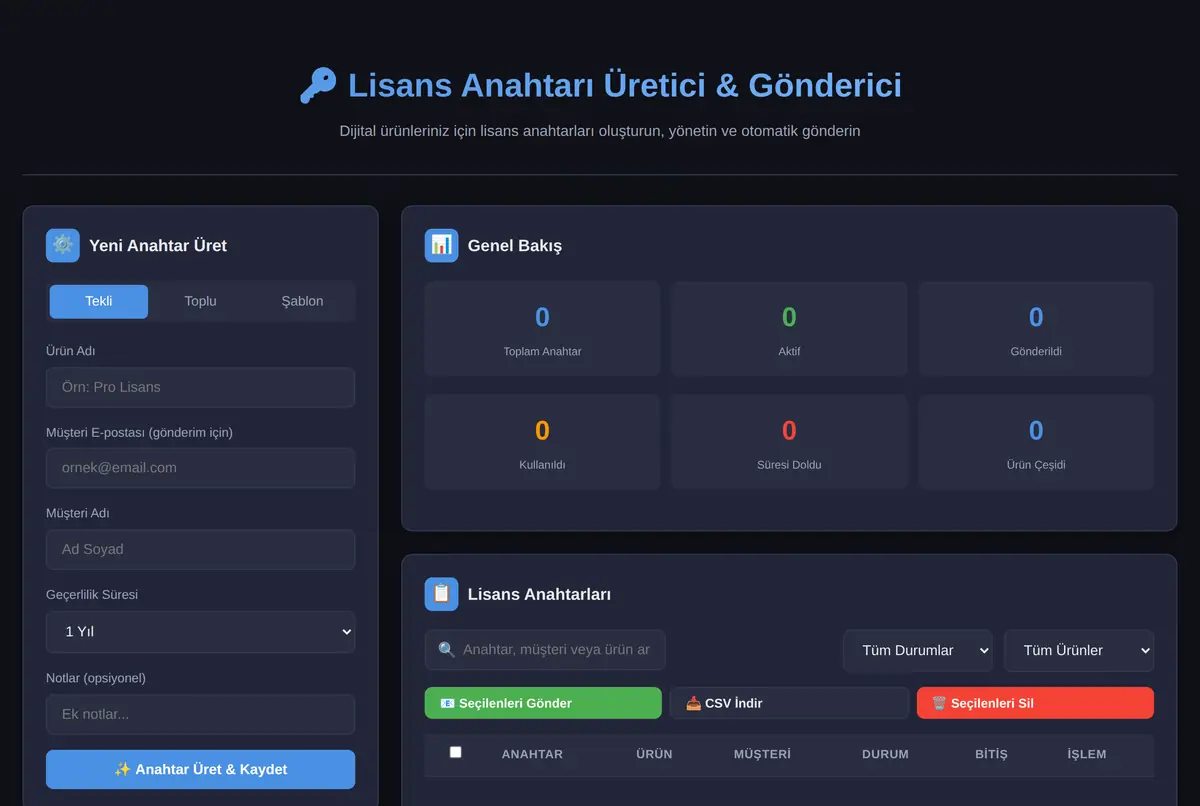The height and width of the screenshot is (806, 1200).
Task: Click the Yeni Anahtar Üret panel heading
Action: (158, 246)
